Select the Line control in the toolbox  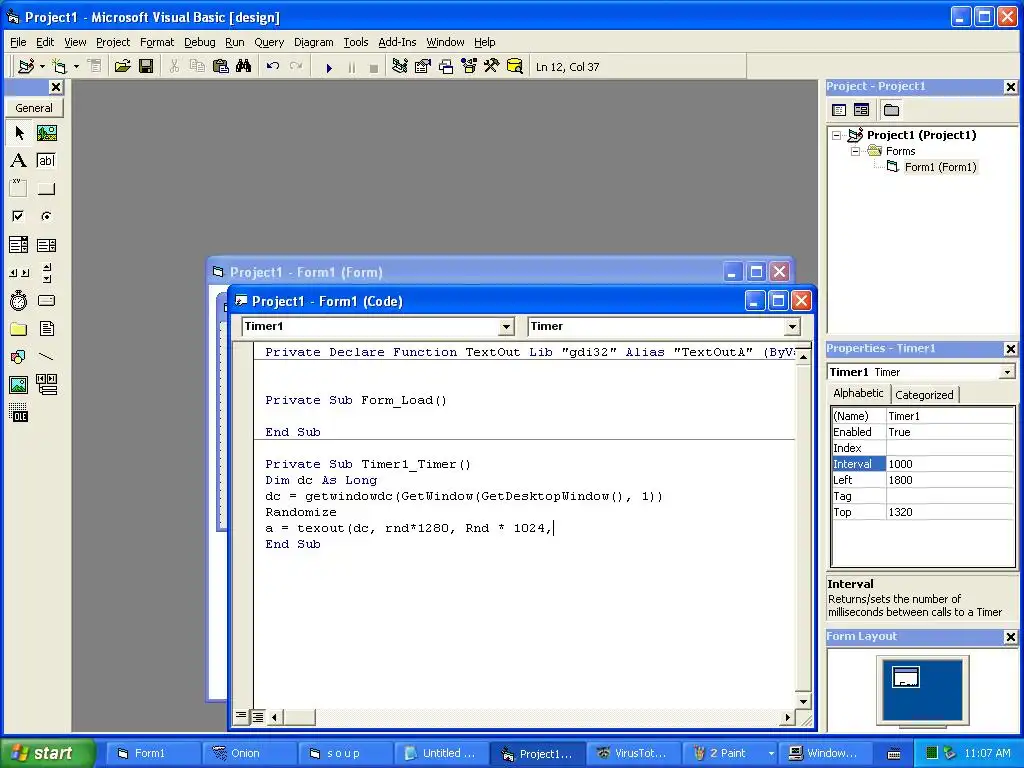(46, 357)
